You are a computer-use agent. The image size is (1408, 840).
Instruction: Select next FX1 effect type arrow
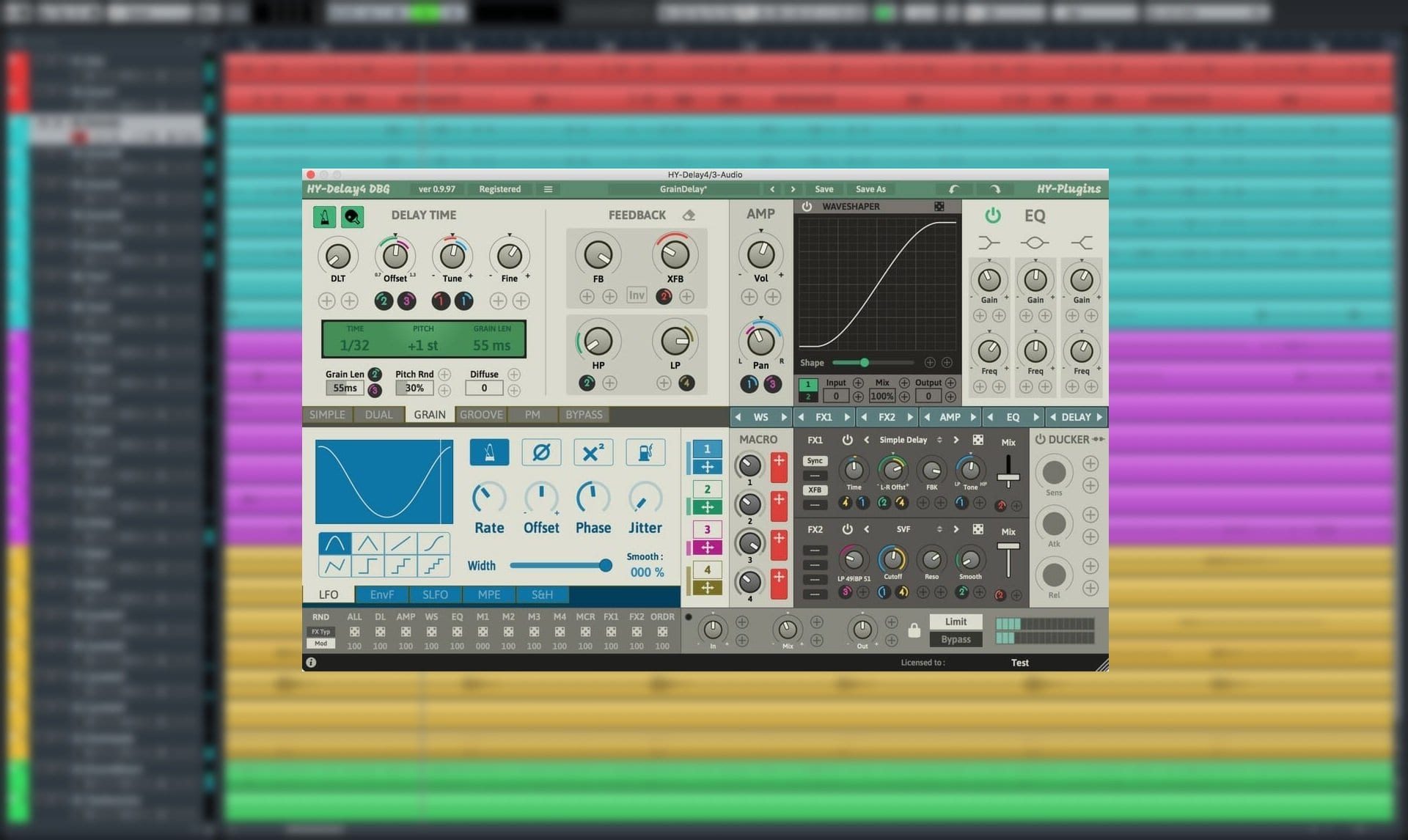[x=956, y=441]
